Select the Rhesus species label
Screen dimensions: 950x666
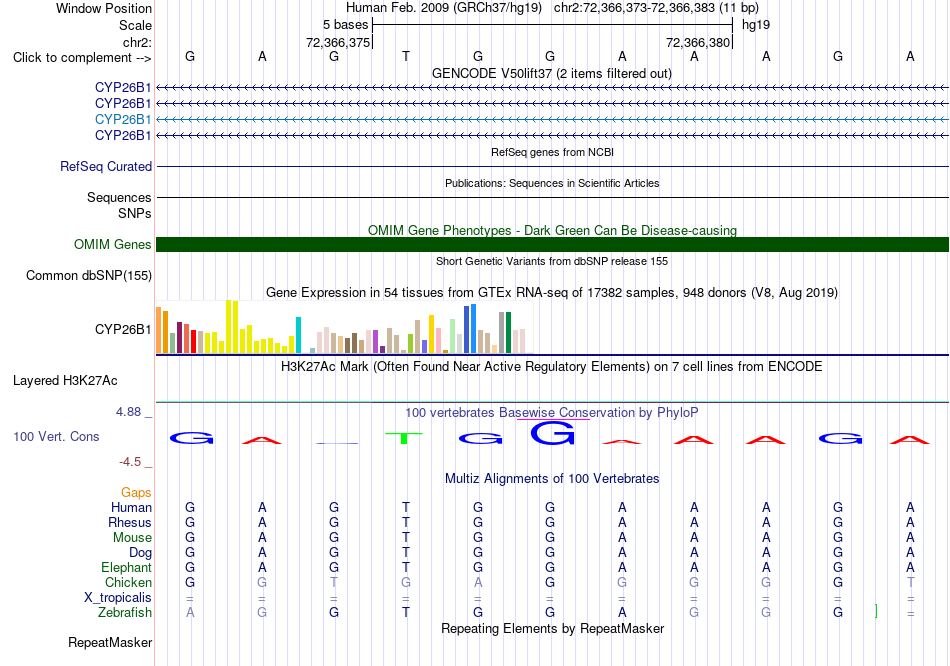(130, 522)
